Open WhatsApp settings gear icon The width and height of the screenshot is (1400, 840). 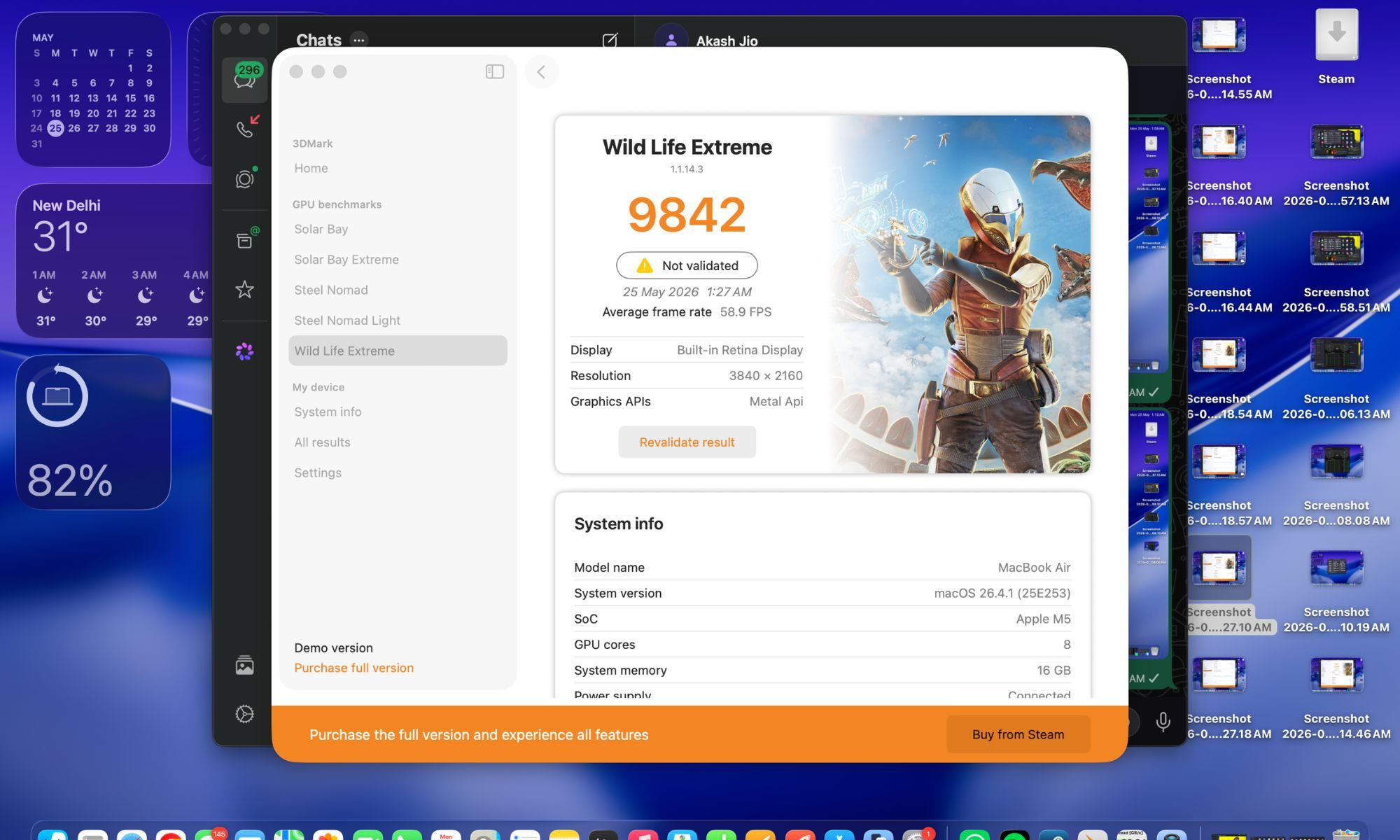[x=244, y=714]
